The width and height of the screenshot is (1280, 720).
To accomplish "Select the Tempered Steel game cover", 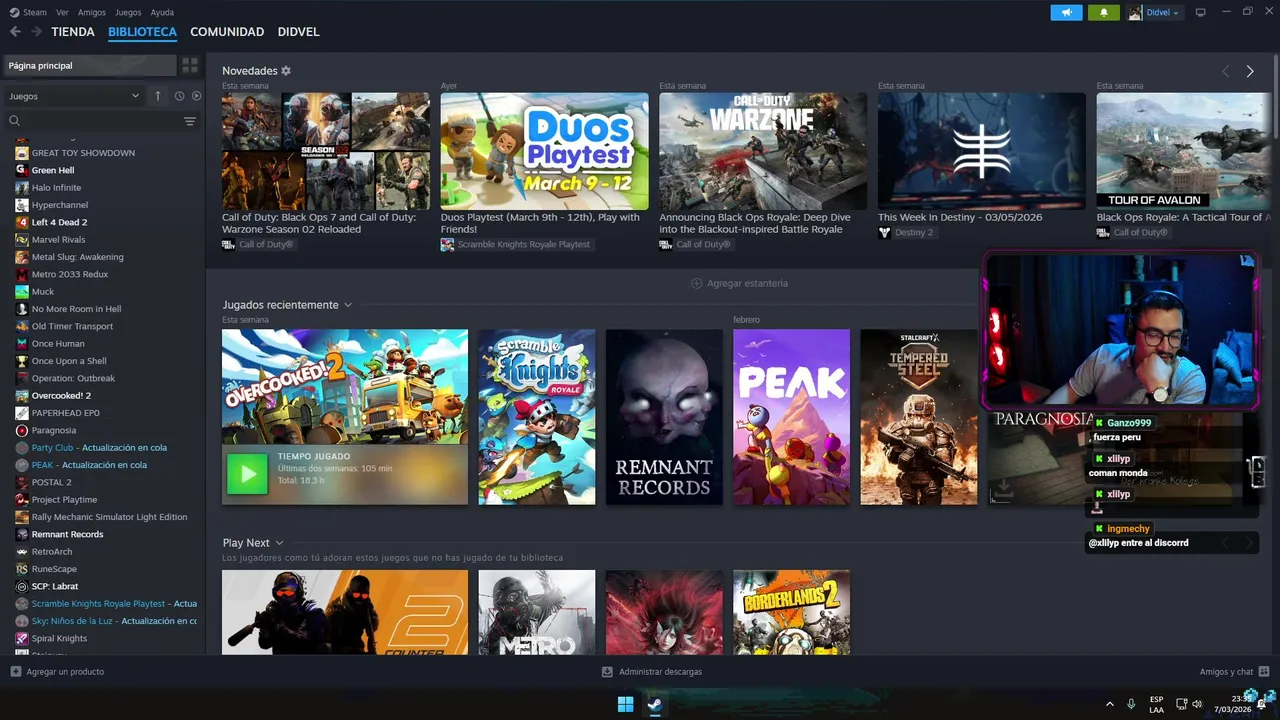I will [919, 417].
